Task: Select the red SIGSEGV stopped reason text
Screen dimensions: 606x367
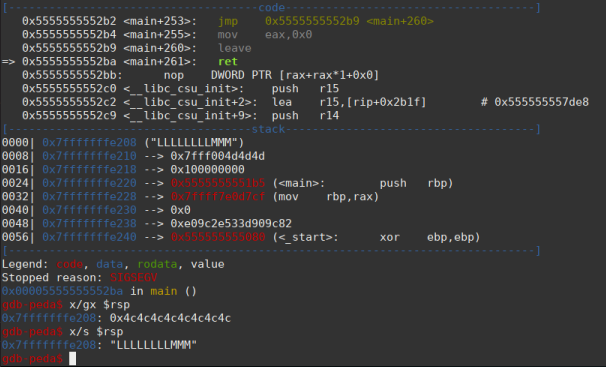Action: pyautogui.click(x=133, y=278)
